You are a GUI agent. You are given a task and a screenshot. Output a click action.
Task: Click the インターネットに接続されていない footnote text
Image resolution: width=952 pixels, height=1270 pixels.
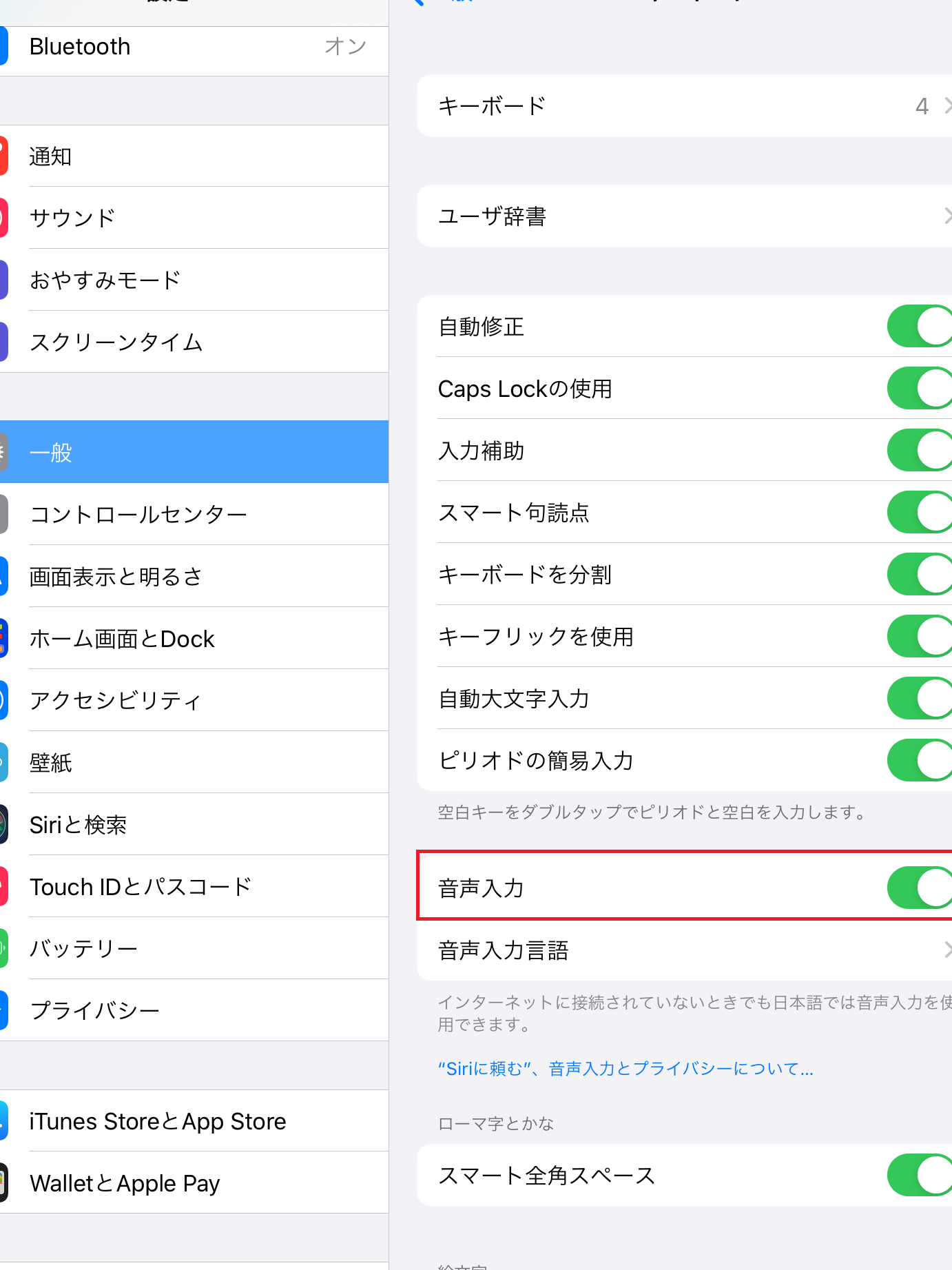coord(694,1014)
